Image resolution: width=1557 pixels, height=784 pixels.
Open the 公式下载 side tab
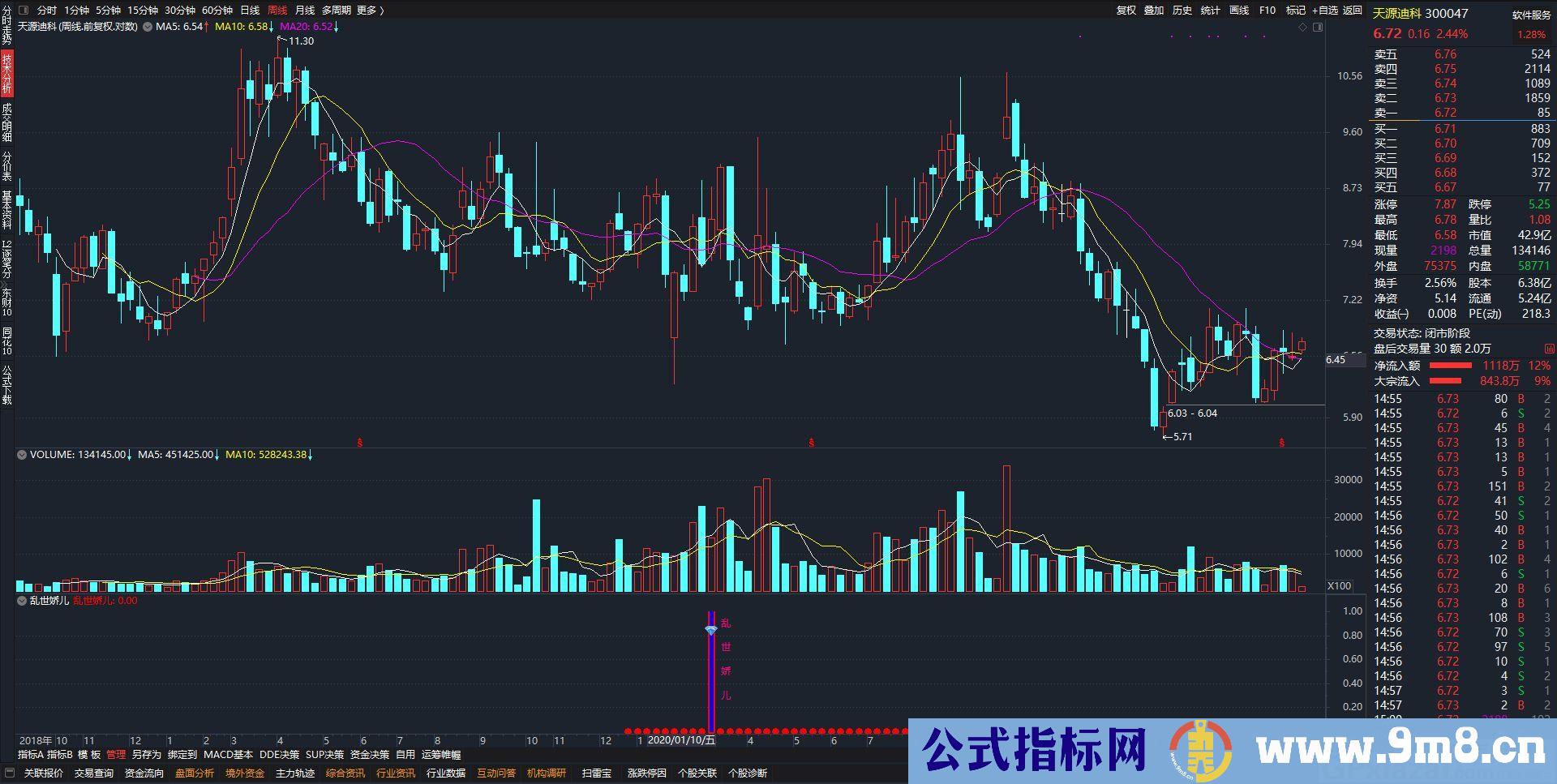coord(6,385)
